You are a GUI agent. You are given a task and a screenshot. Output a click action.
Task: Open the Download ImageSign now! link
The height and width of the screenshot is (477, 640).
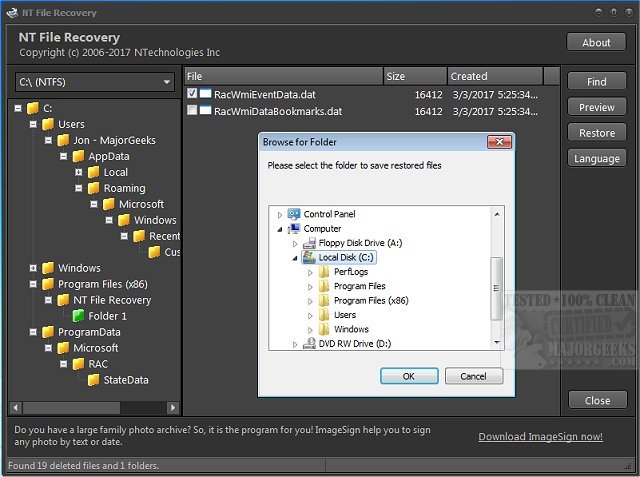coord(540,436)
